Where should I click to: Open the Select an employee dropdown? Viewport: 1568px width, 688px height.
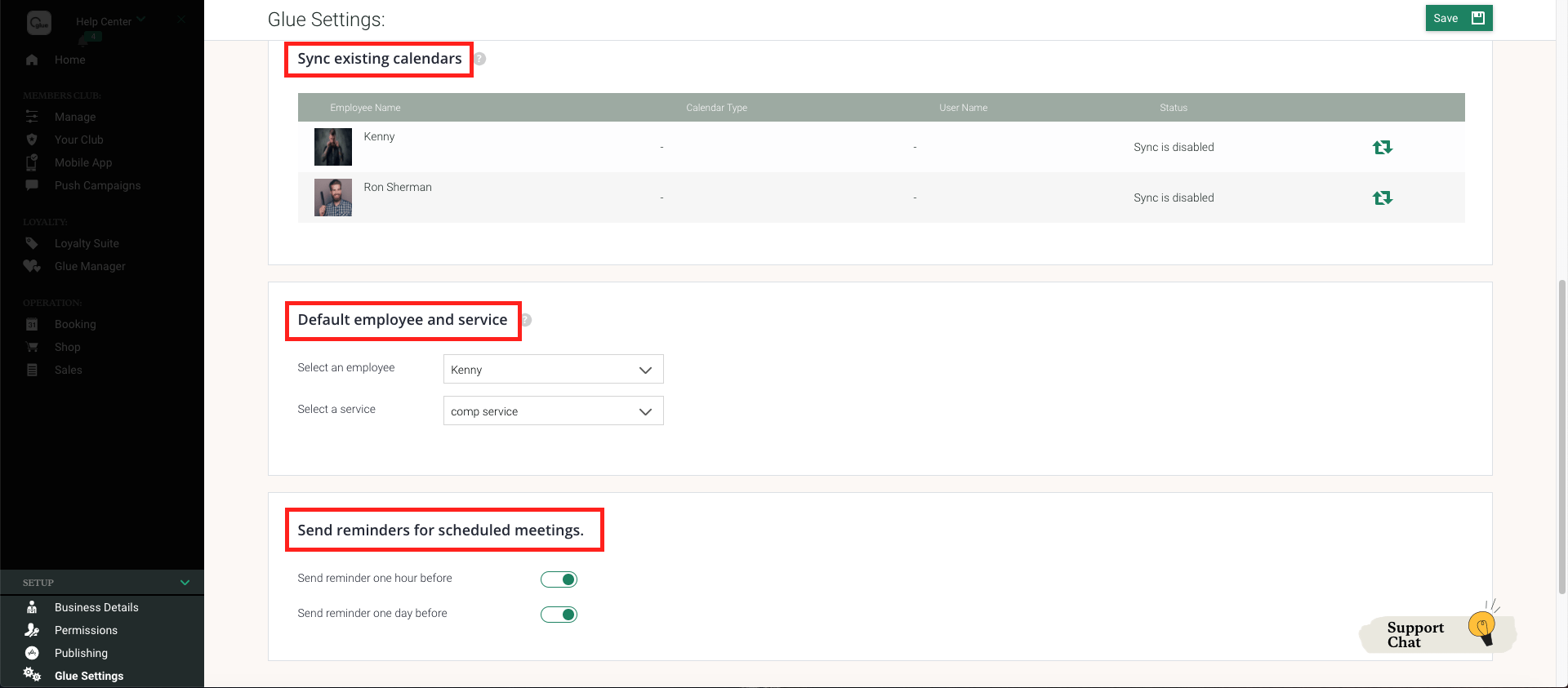[x=553, y=370]
